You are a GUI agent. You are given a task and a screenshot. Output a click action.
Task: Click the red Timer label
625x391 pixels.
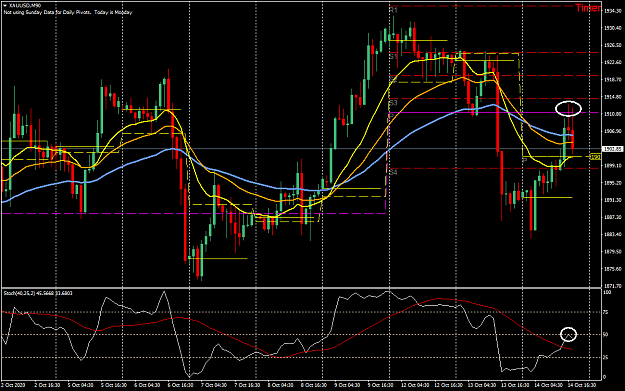(x=588, y=8)
